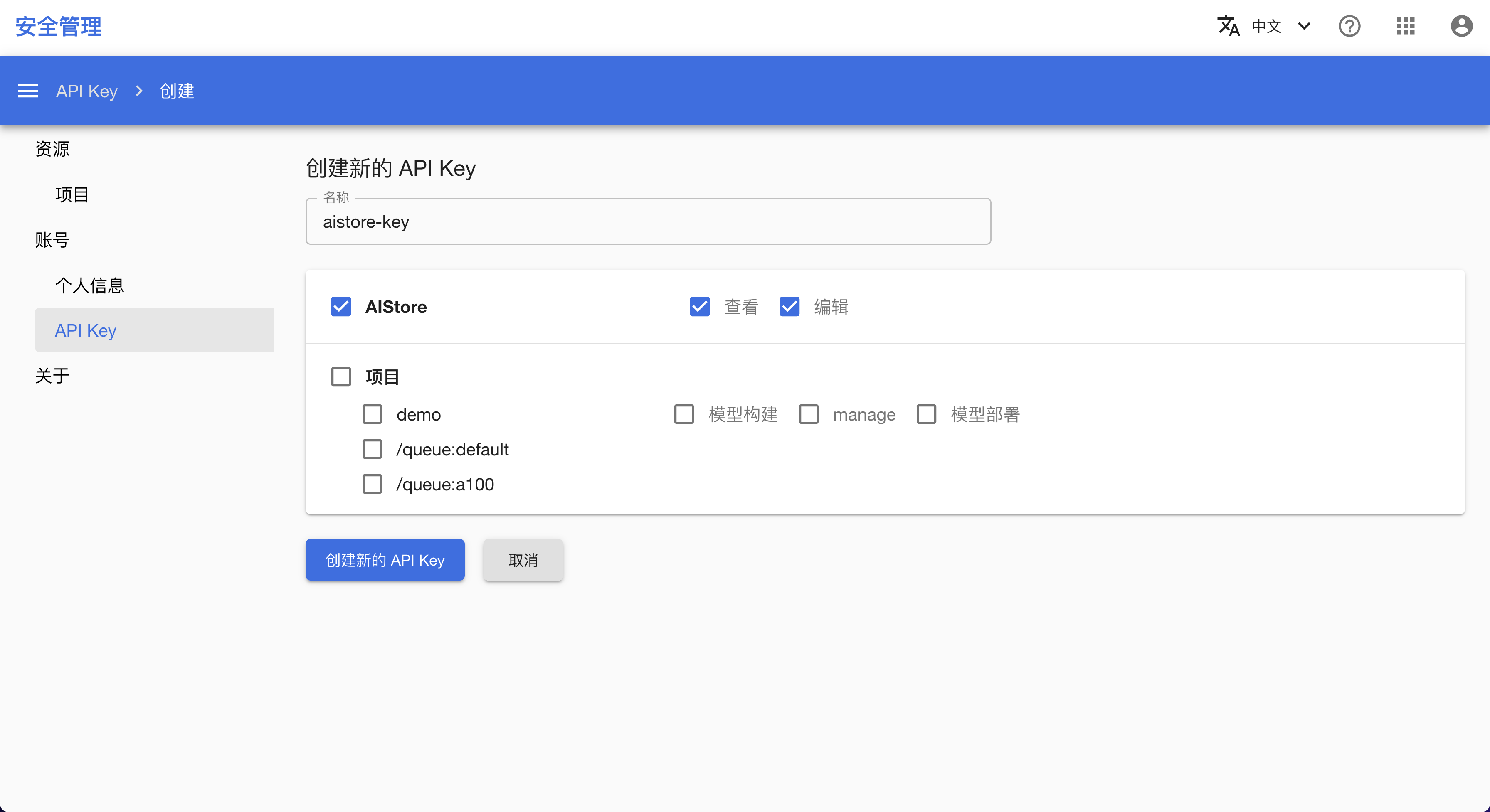Open the 安全管理 home title
The image size is (1490, 812).
coord(59,27)
